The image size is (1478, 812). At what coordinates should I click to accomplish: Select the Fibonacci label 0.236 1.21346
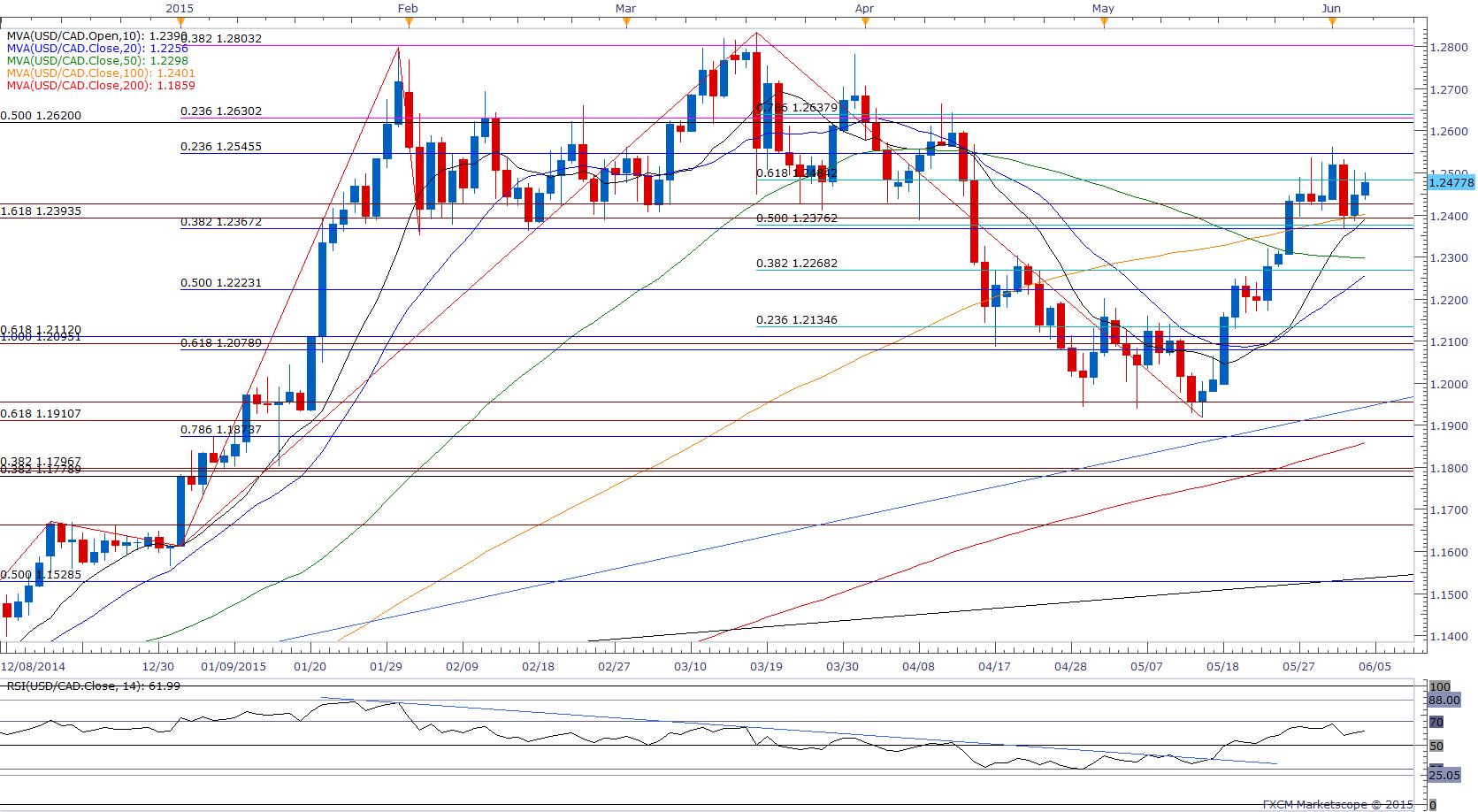click(x=797, y=320)
